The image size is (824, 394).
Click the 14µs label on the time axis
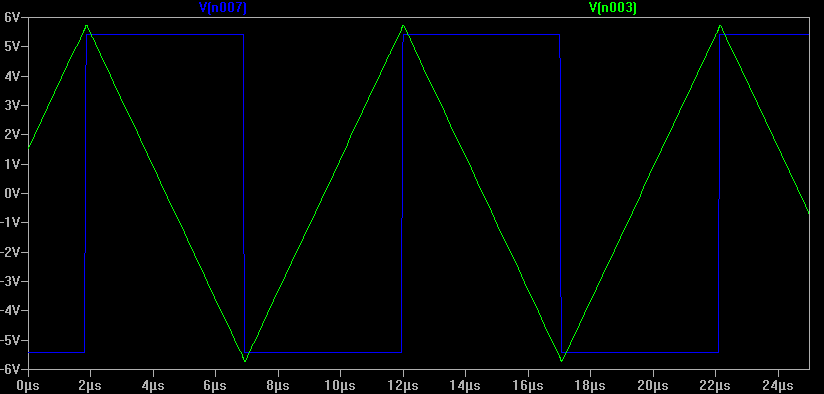point(465,387)
